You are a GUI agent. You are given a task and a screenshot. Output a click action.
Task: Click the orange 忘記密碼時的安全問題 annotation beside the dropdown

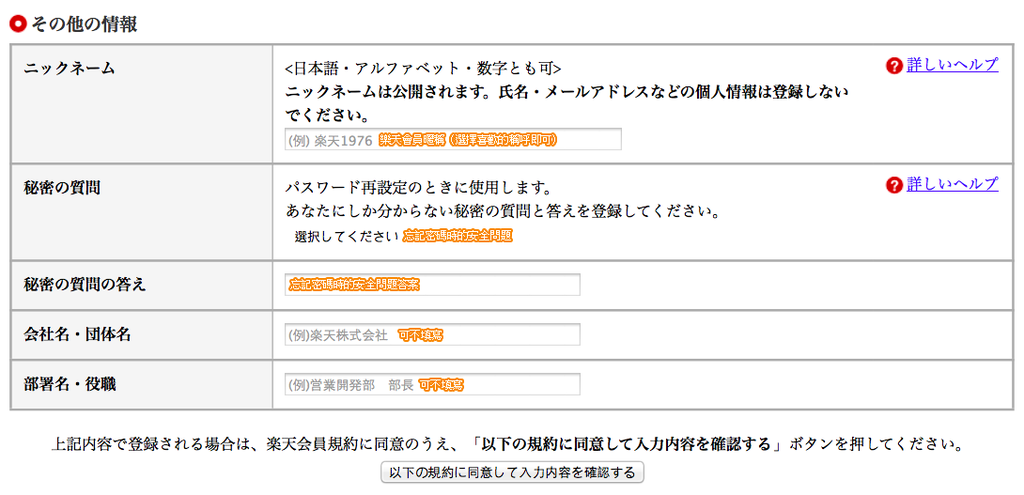coord(458,237)
